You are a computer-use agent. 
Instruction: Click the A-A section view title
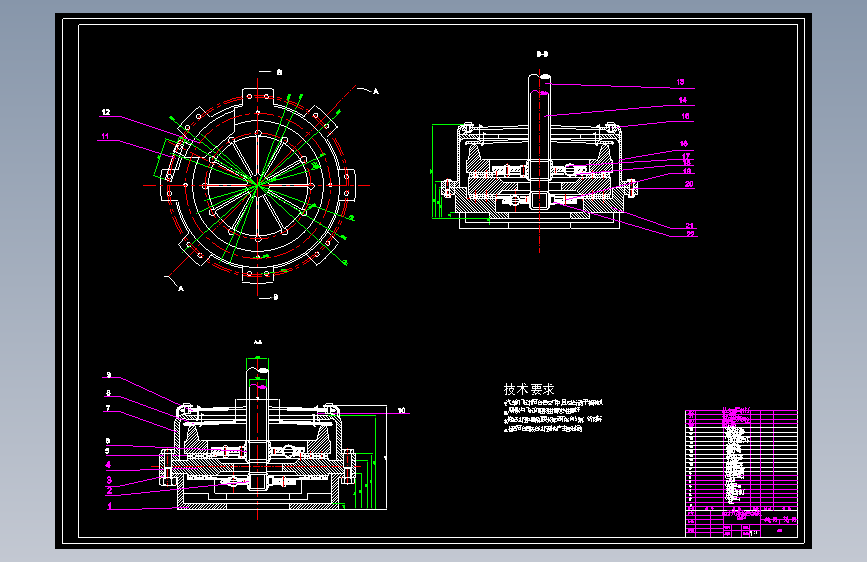click(x=258, y=342)
